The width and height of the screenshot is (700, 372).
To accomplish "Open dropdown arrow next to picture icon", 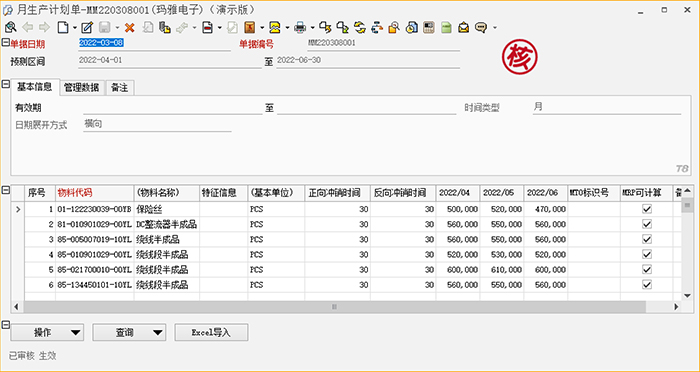I will pos(287,28).
